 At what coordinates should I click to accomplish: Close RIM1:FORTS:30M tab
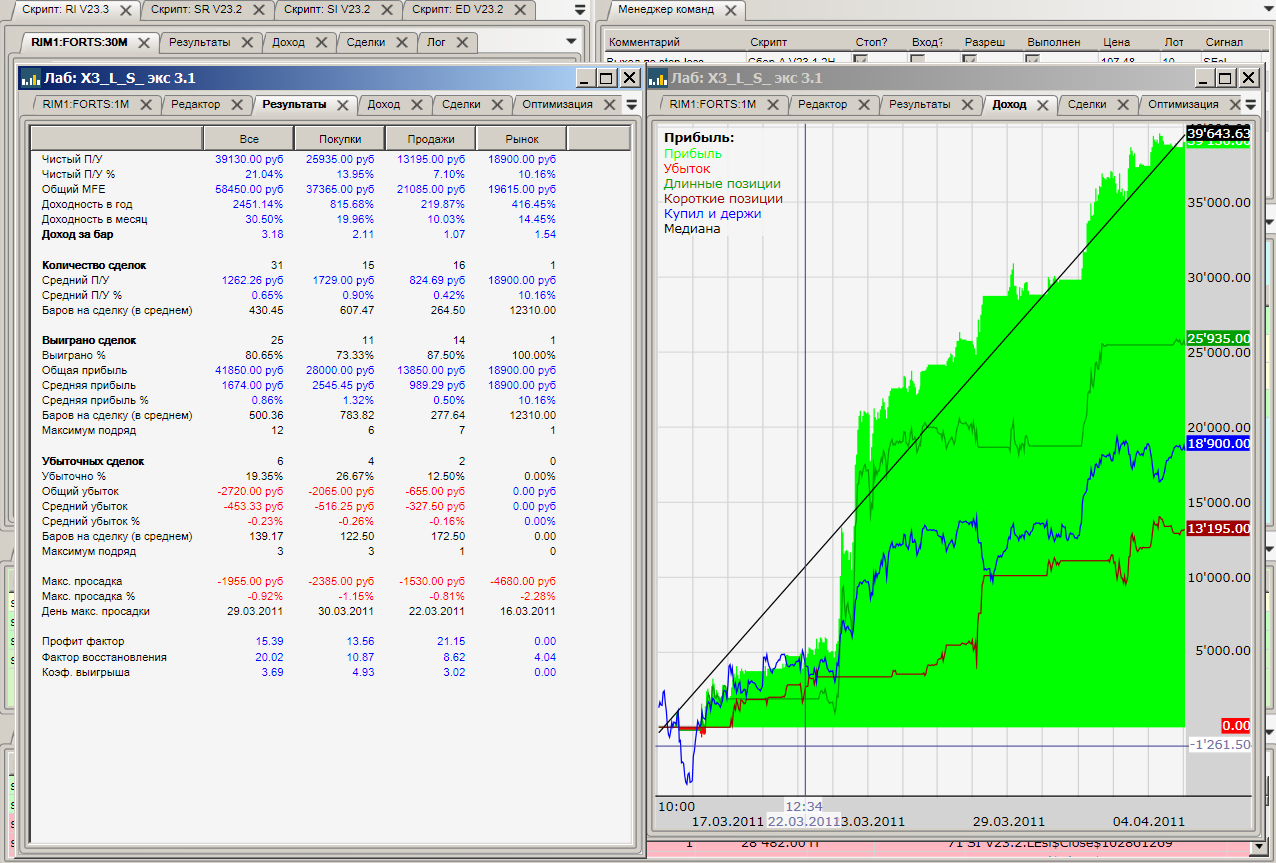point(144,43)
